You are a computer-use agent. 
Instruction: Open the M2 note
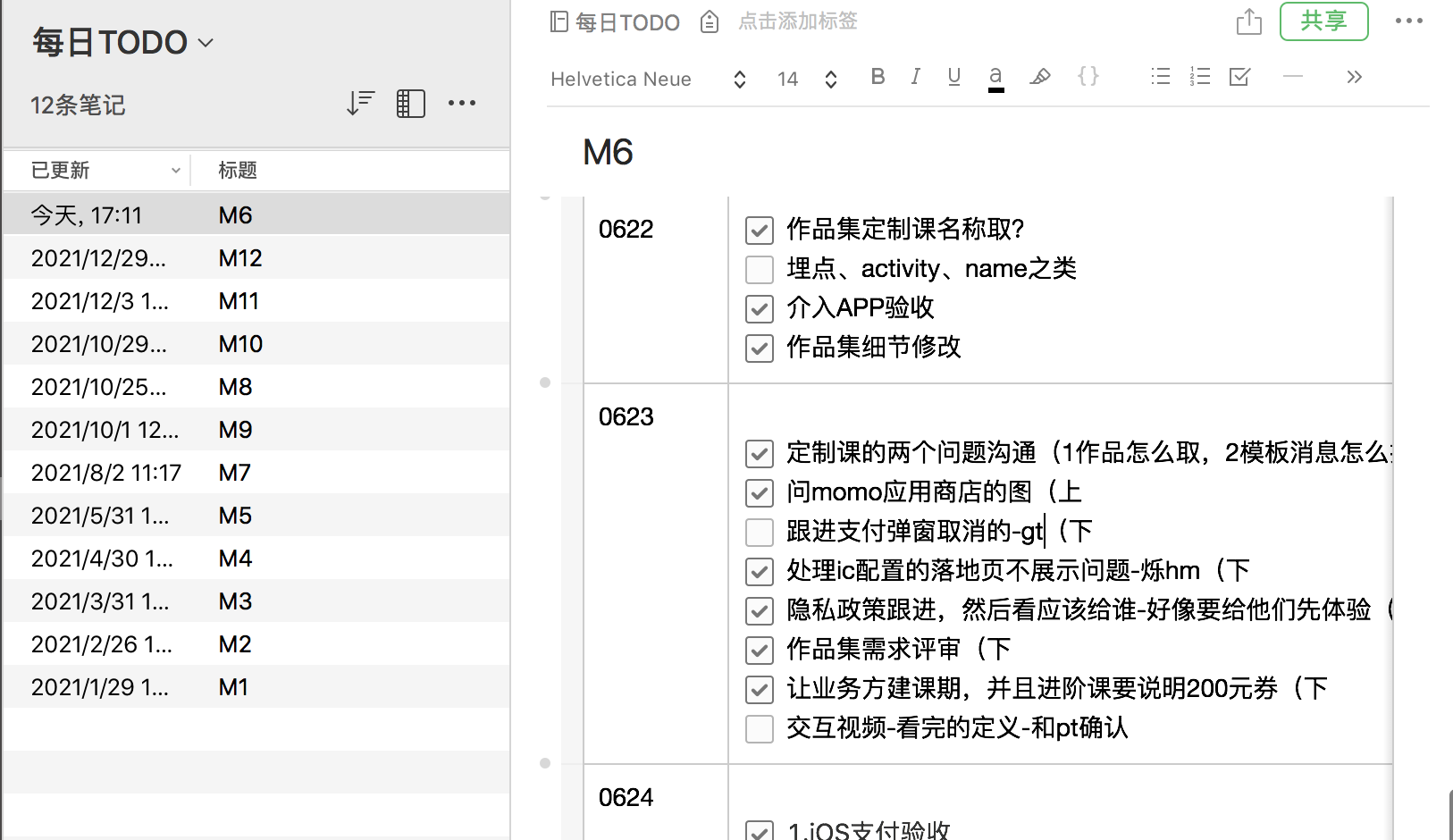256,643
